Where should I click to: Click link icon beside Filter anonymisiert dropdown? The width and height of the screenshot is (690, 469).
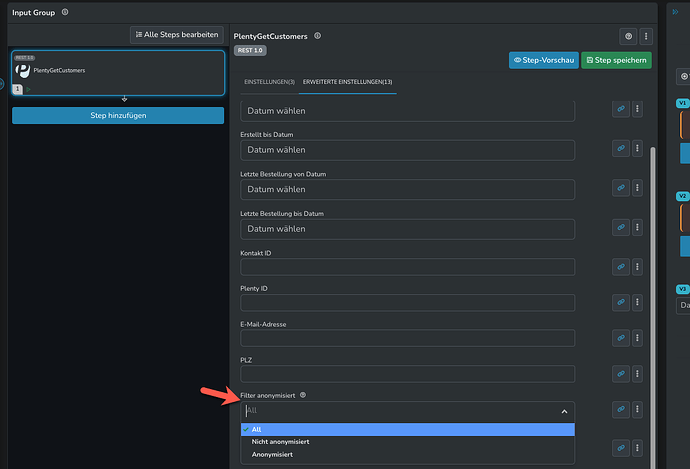click(x=620, y=409)
